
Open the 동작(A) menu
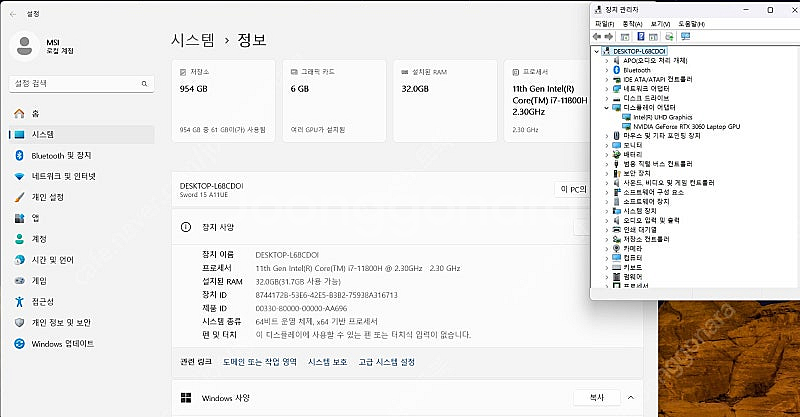(x=632, y=24)
